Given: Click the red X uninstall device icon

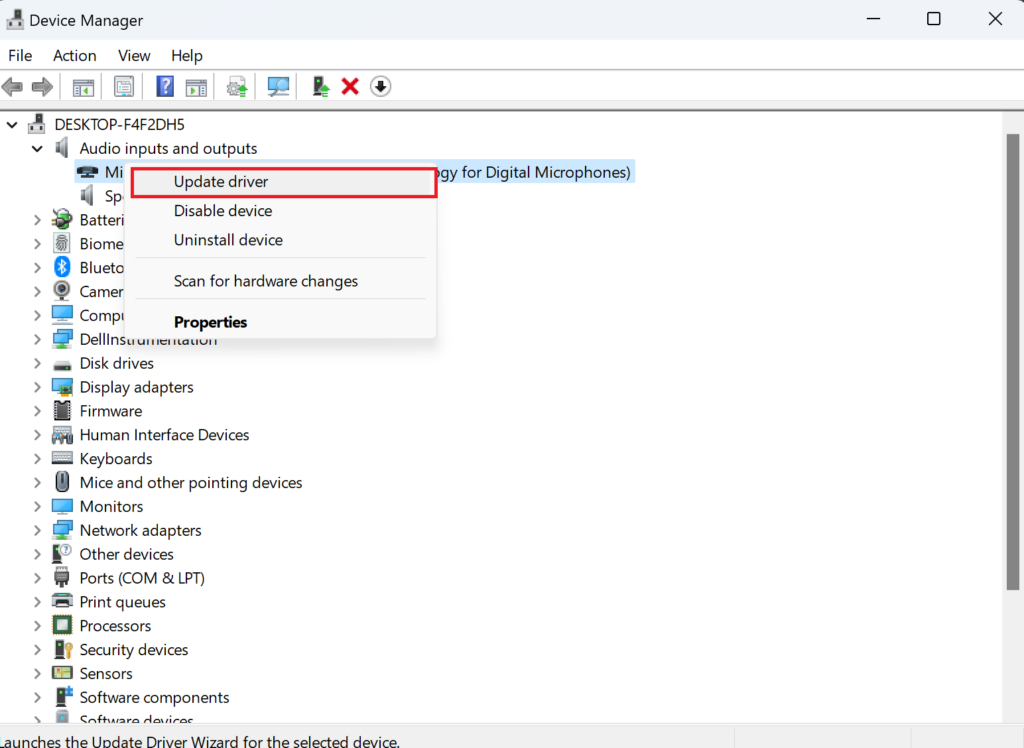Looking at the screenshot, I should [350, 87].
